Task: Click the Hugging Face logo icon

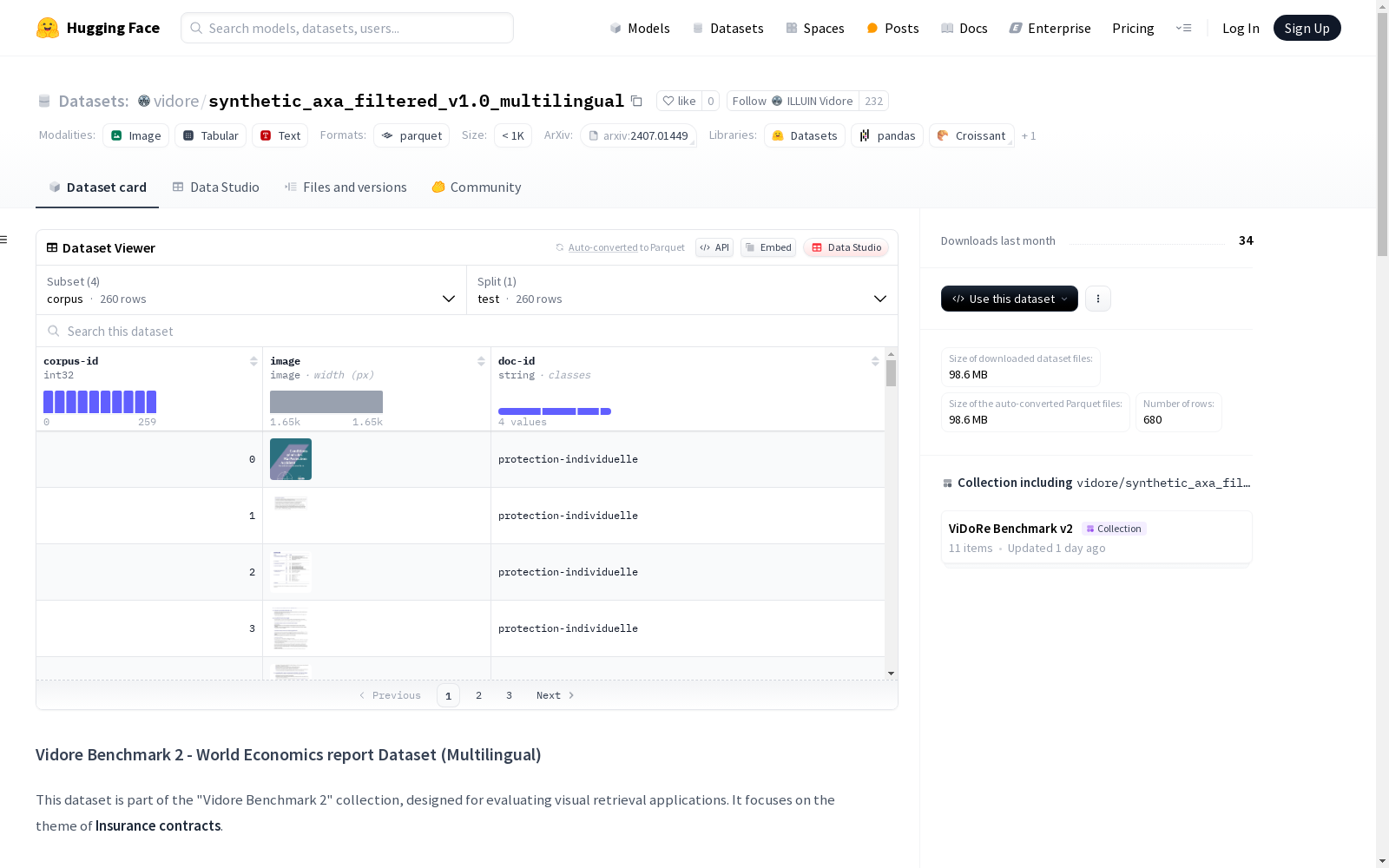Action: [x=48, y=28]
